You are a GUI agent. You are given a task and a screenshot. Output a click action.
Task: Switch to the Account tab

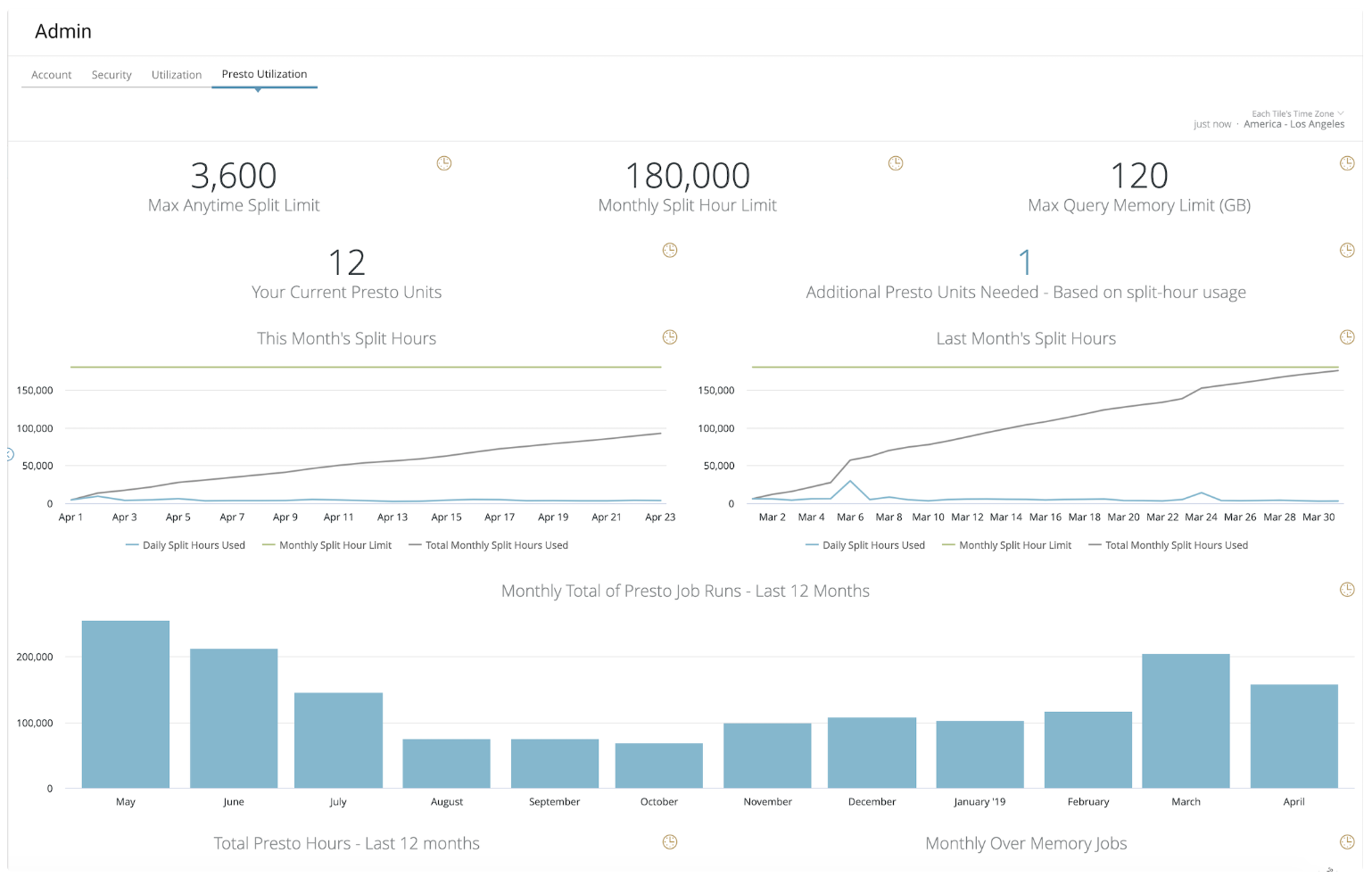(x=51, y=75)
